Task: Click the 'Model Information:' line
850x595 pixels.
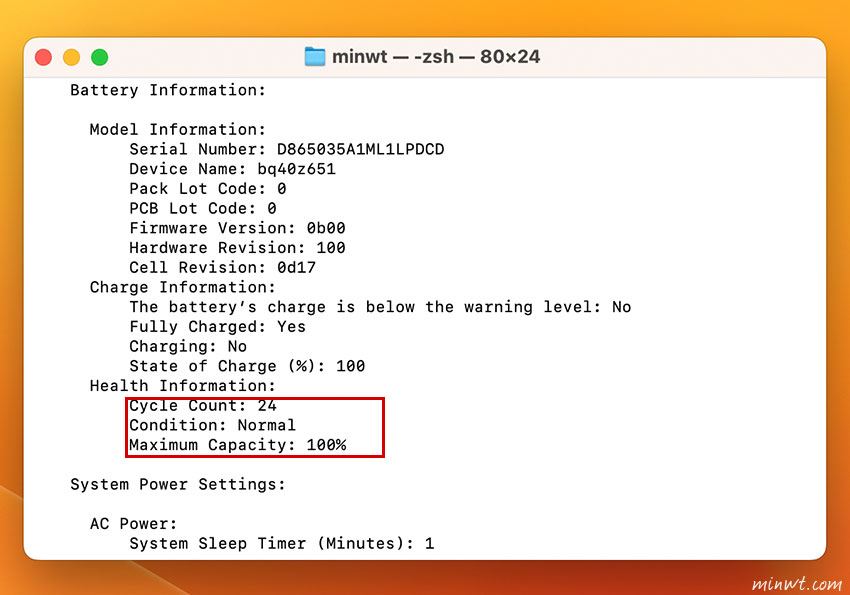Action: [x=178, y=130]
